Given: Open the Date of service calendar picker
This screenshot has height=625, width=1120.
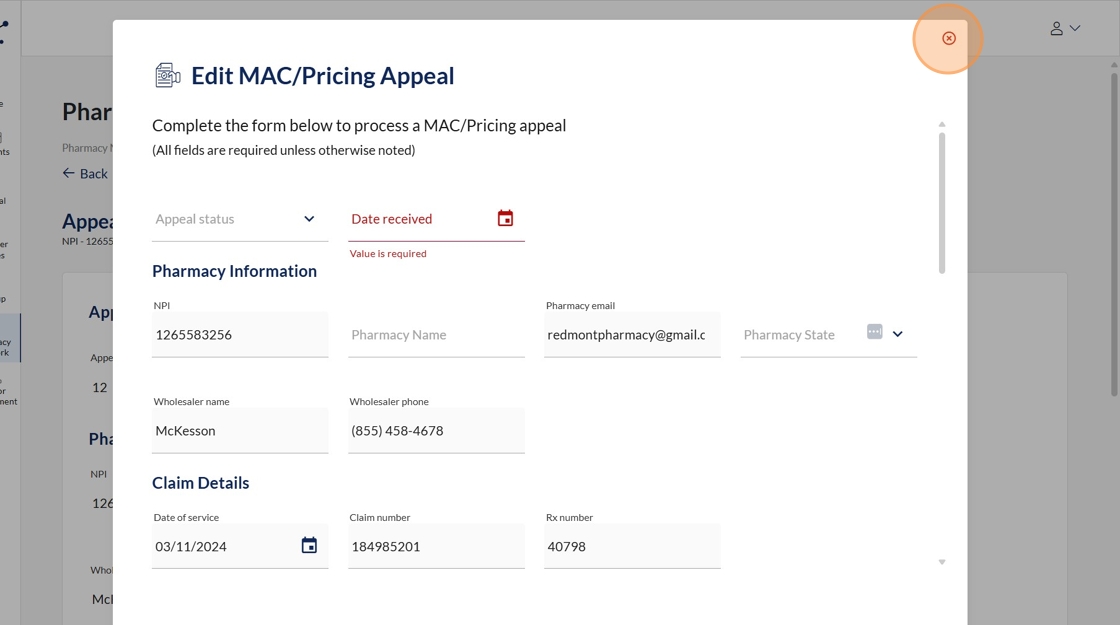Looking at the screenshot, I should [309, 545].
